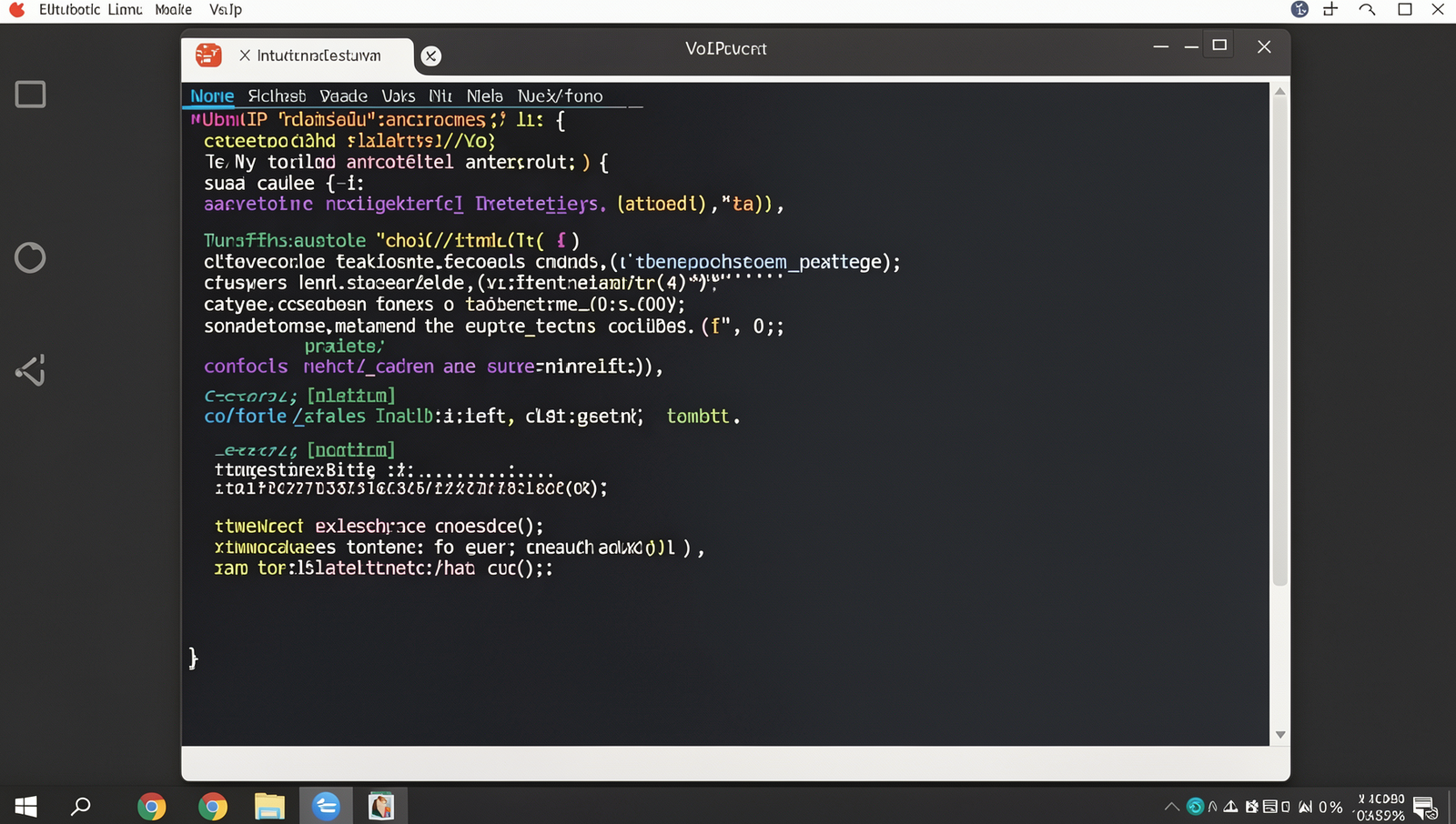
Task: Expand the hidden tray icons chevron
Action: click(x=1171, y=807)
